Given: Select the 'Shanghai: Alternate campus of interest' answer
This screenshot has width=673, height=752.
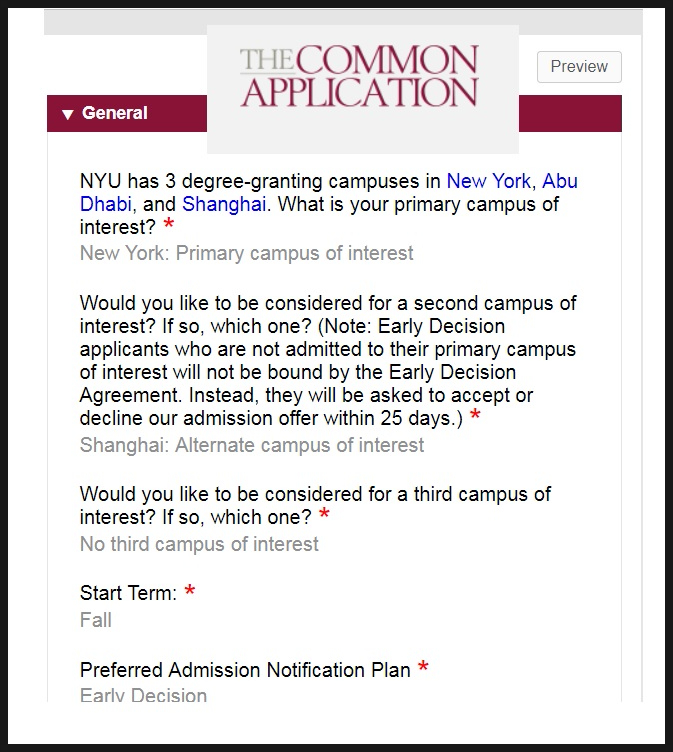Looking at the screenshot, I should pos(252,445).
